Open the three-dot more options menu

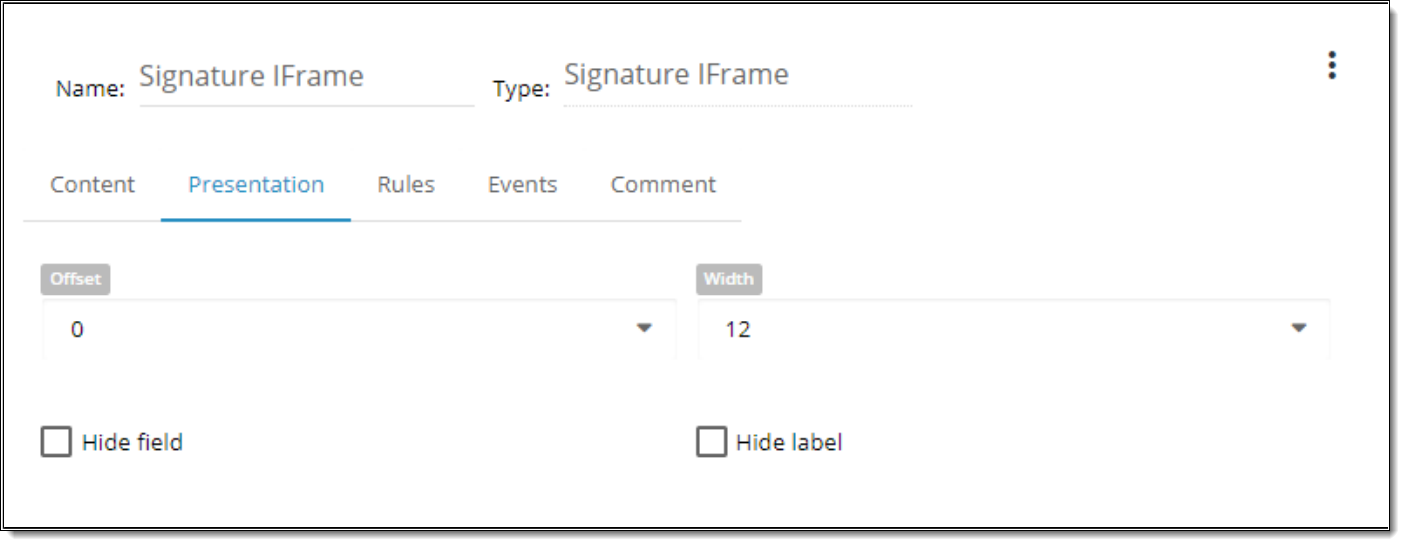point(1331,66)
